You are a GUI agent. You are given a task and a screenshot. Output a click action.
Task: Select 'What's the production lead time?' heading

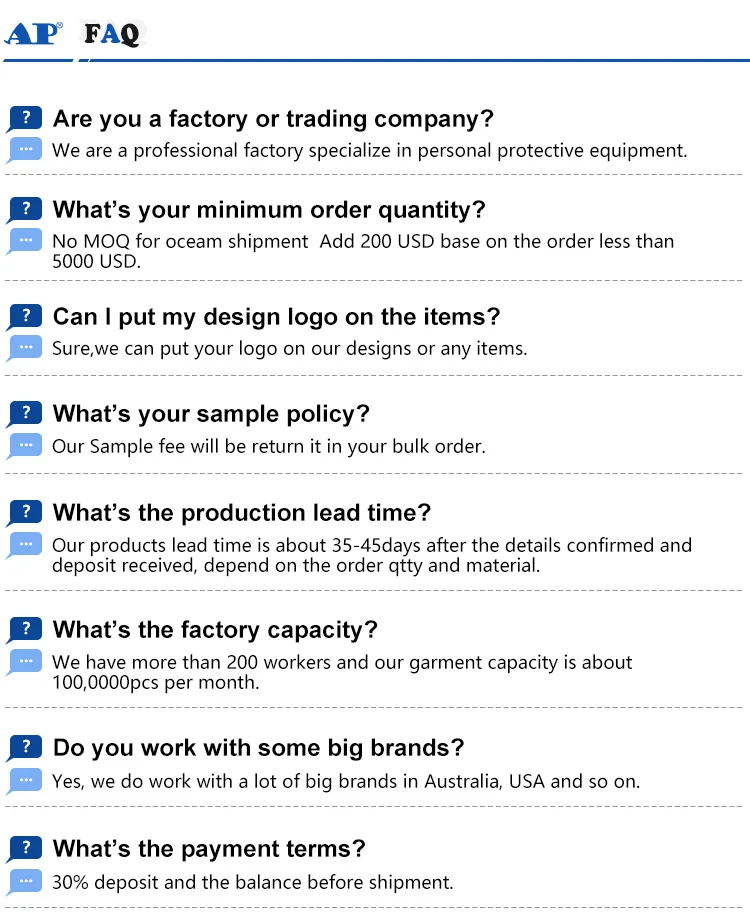[x=242, y=513]
